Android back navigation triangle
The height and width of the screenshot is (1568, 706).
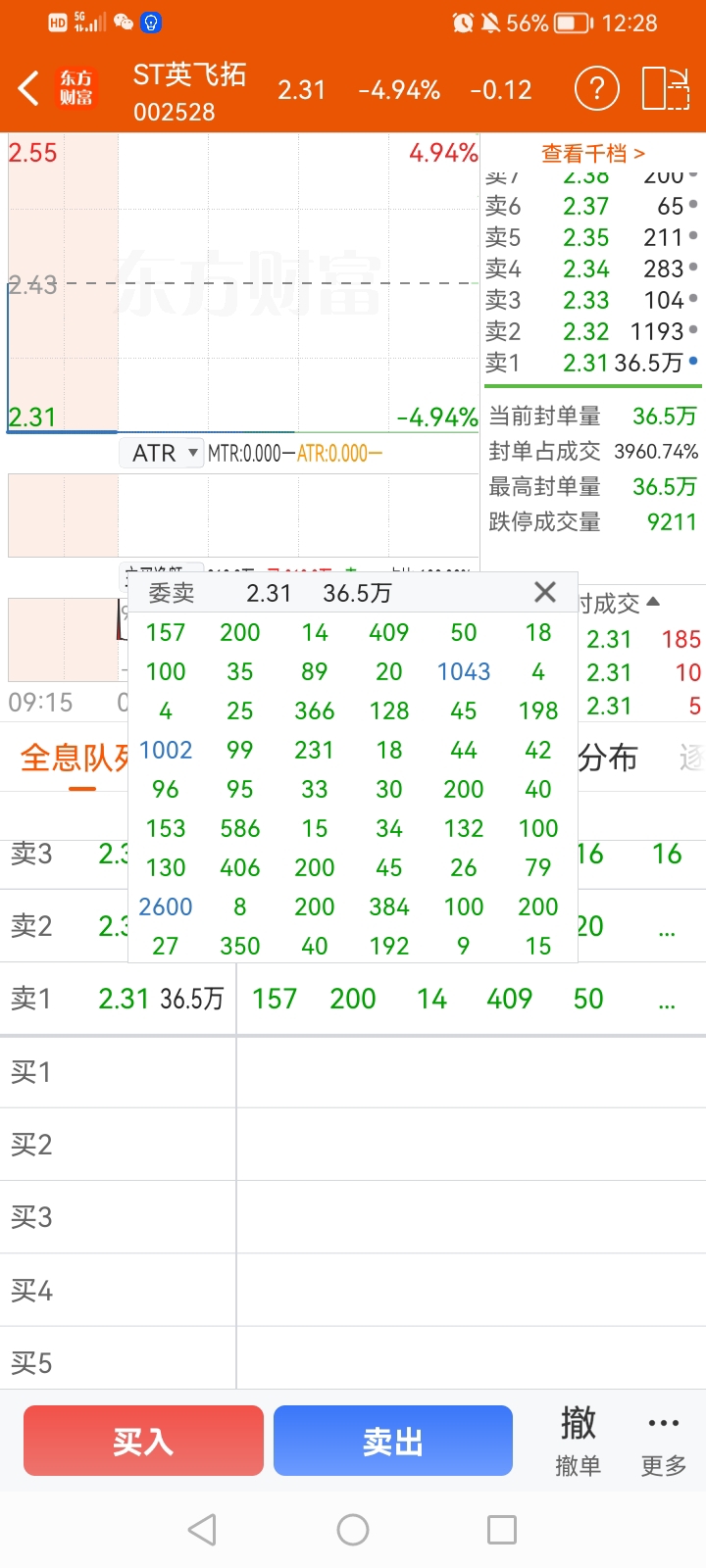[x=202, y=1529]
